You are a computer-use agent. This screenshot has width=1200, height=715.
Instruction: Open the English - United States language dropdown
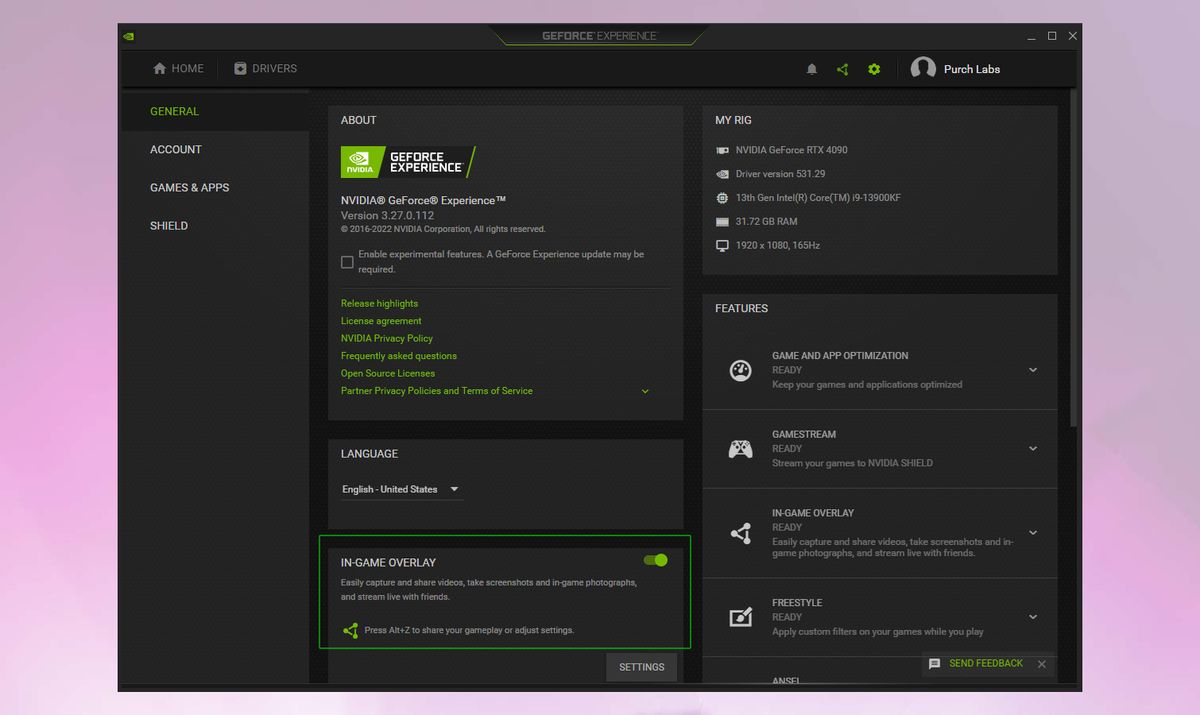401,489
